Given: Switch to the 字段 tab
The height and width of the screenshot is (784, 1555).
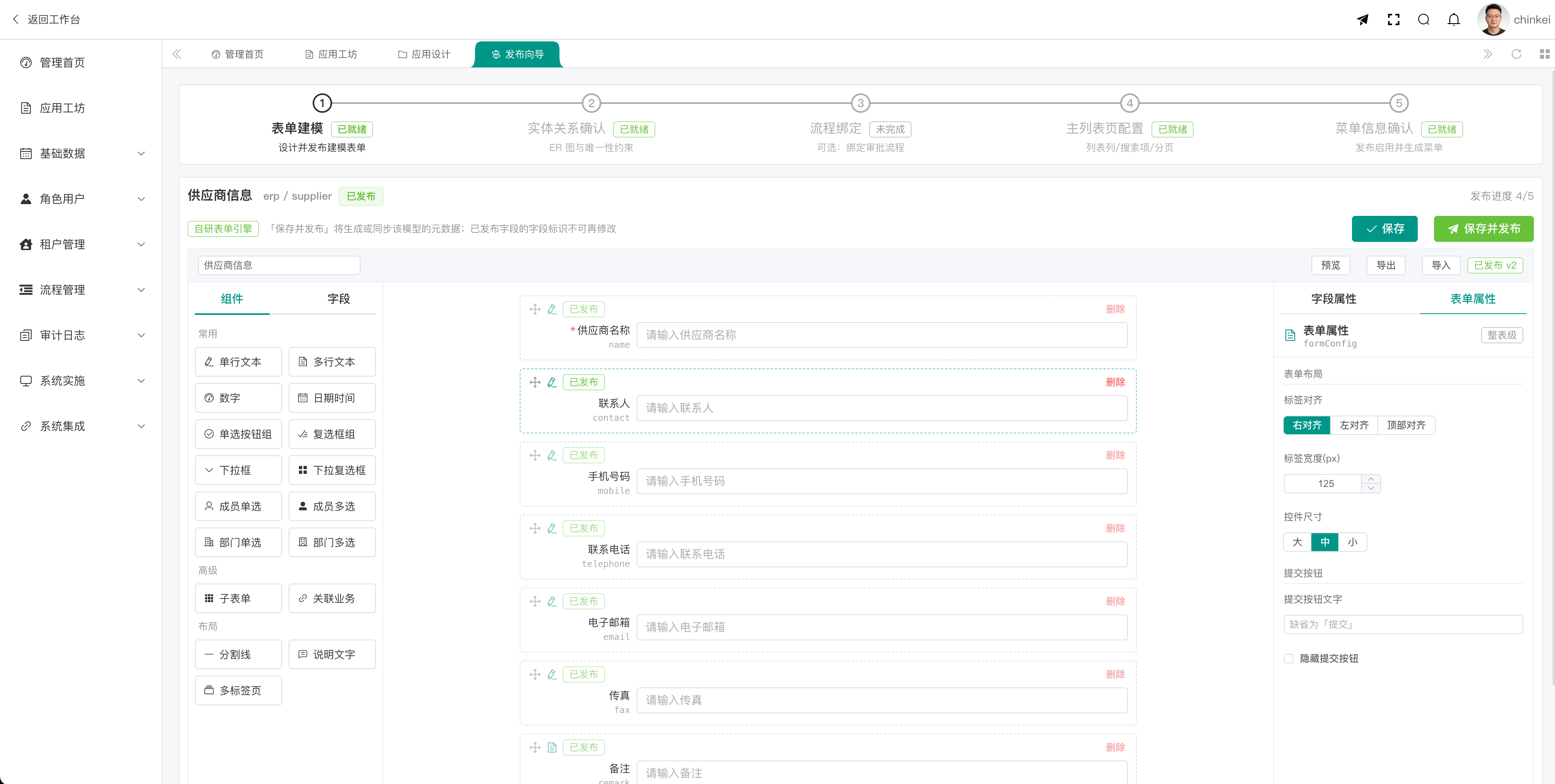Looking at the screenshot, I should coord(339,299).
